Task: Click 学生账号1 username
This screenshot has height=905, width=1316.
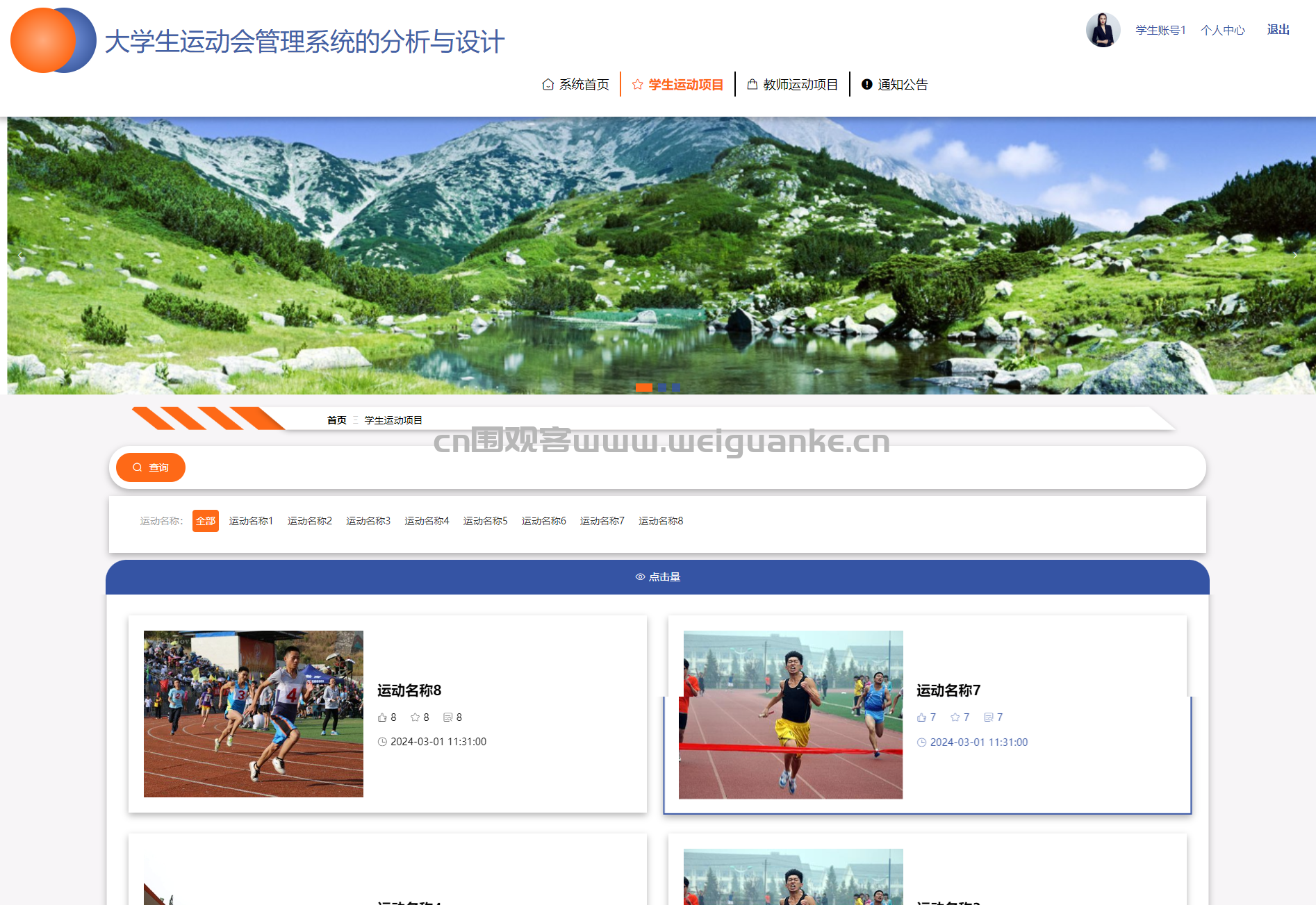Action: click(x=1160, y=30)
